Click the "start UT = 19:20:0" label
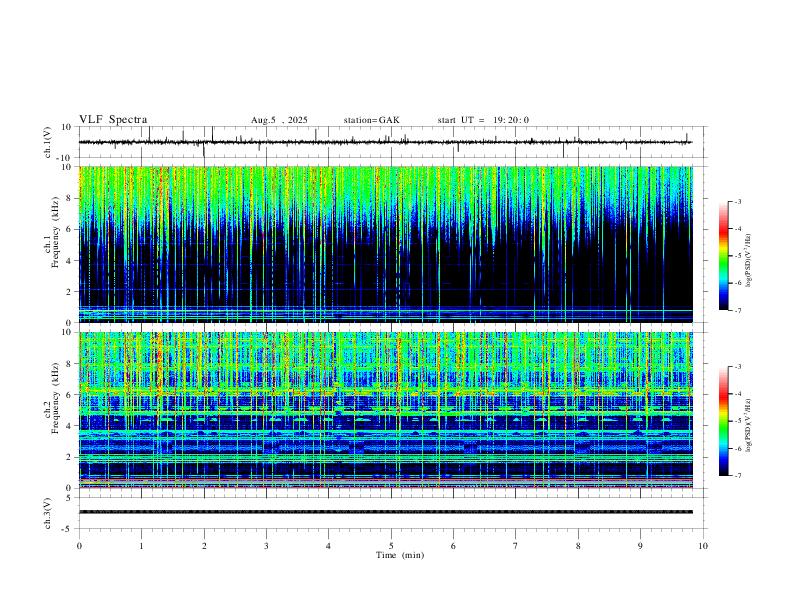 click(x=483, y=120)
